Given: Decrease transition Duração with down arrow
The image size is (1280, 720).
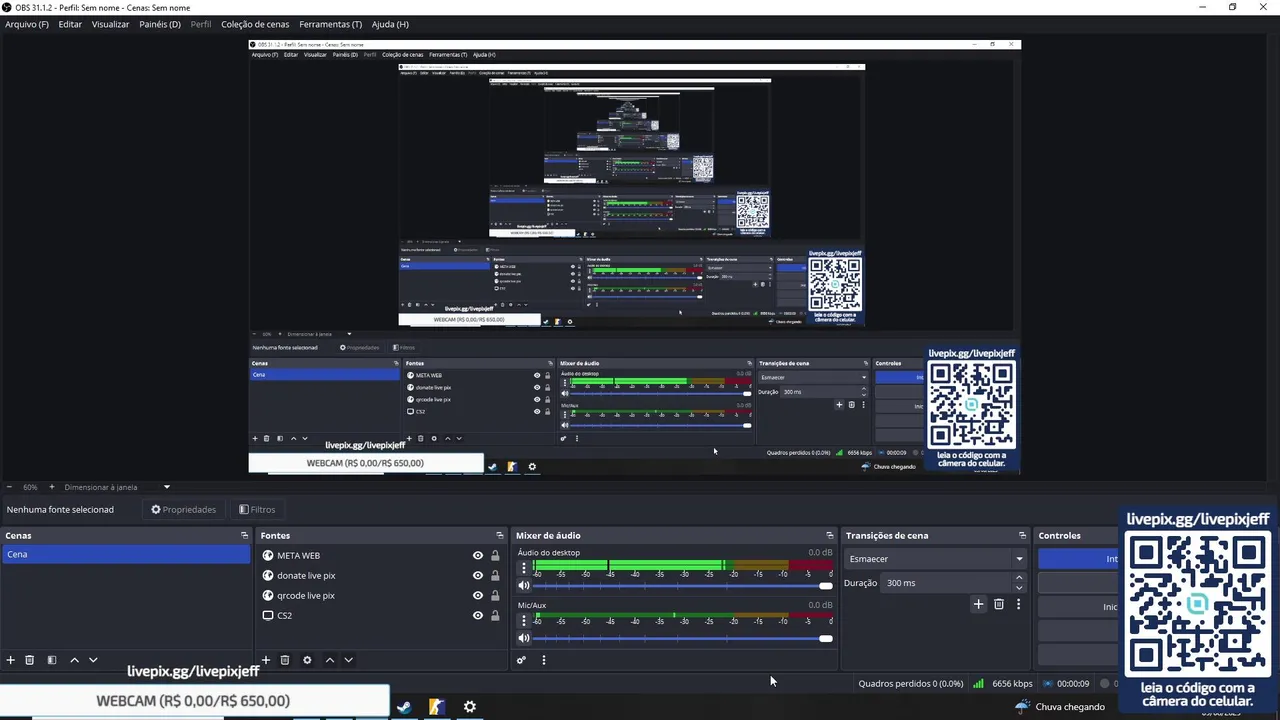Looking at the screenshot, I should (x=1019, y=588).
